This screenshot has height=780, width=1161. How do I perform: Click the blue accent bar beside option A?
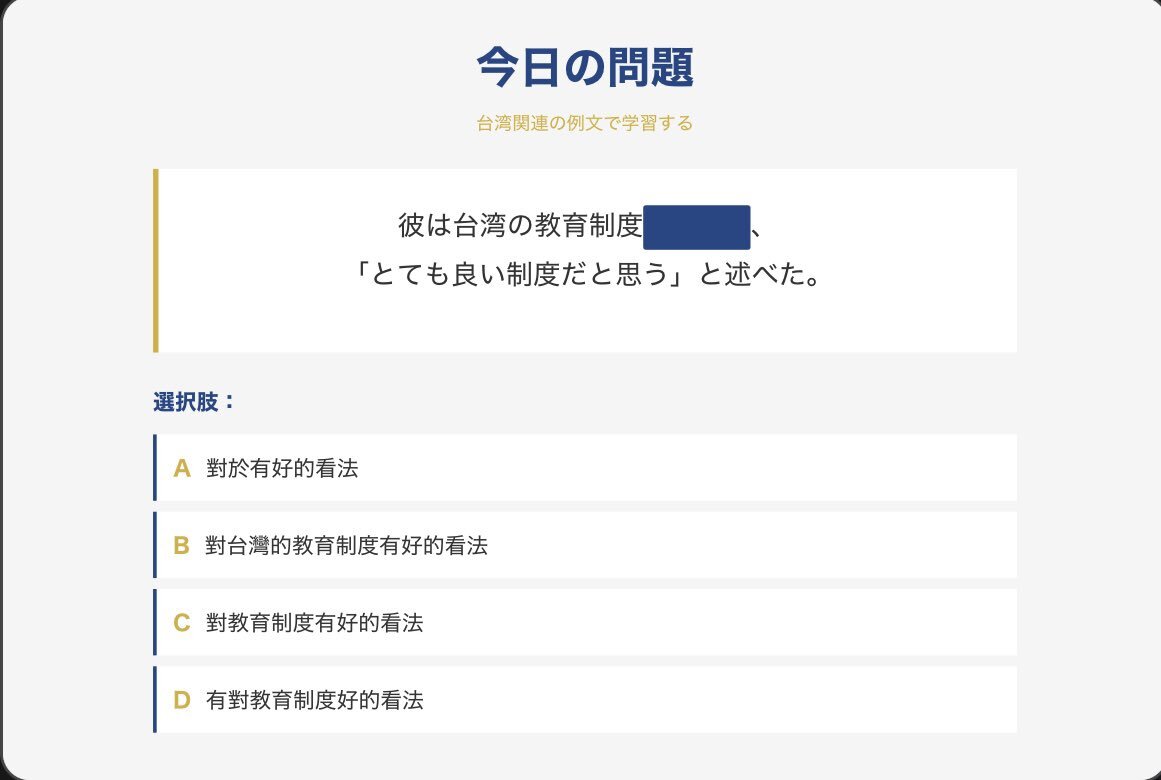pyautogui.click(x=155, y=467)
